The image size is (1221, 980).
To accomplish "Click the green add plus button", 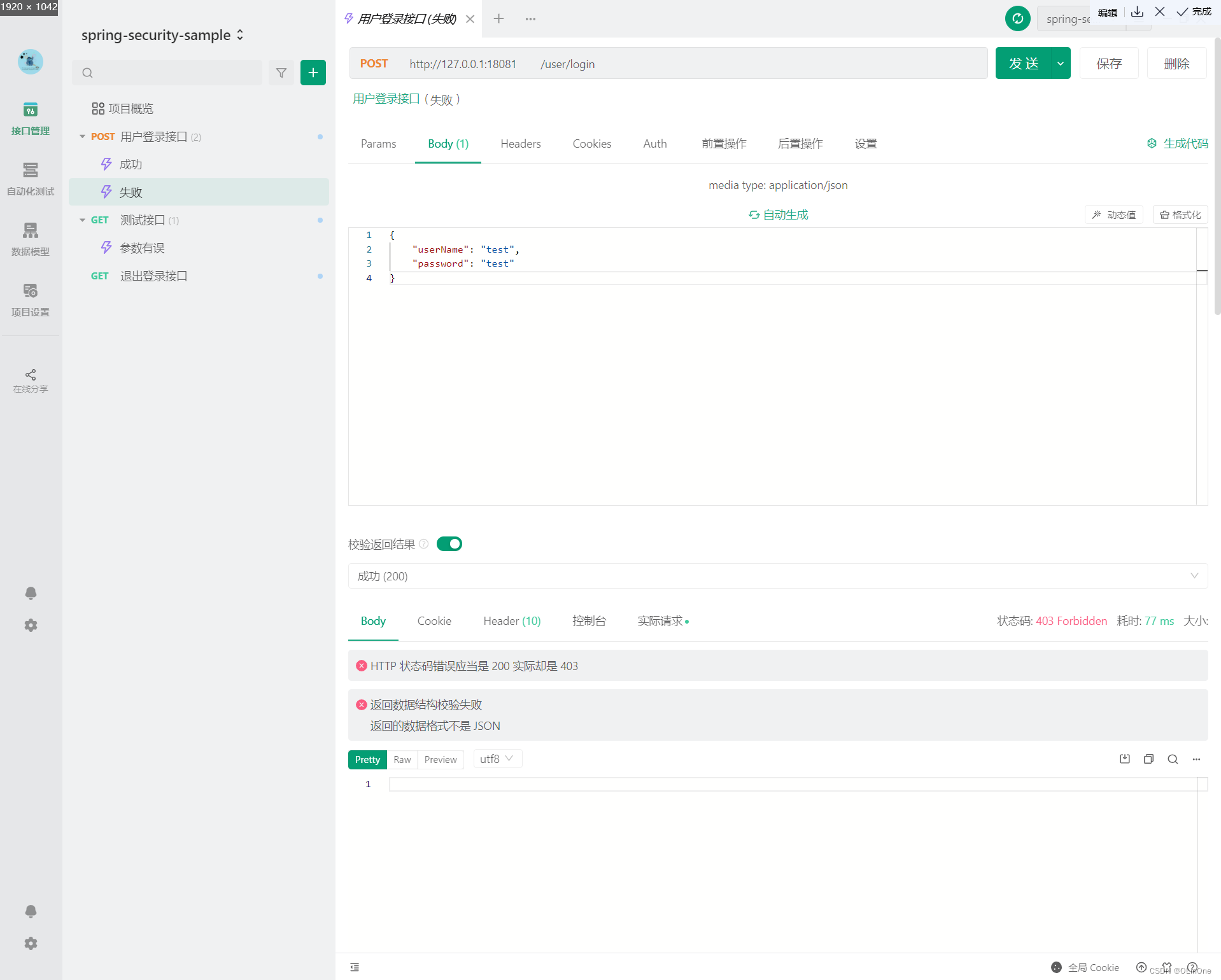I will tap(313, 73).
